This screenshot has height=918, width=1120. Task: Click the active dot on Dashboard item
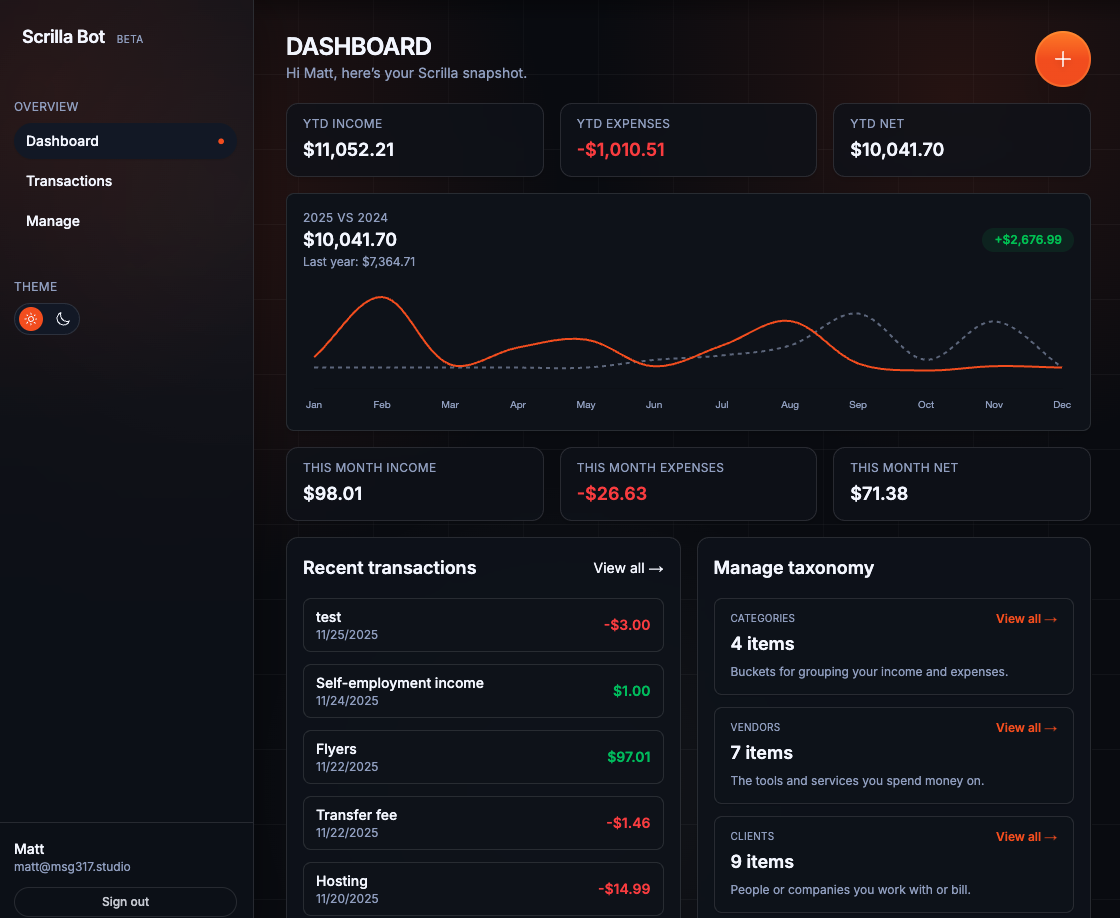(220, 141)
